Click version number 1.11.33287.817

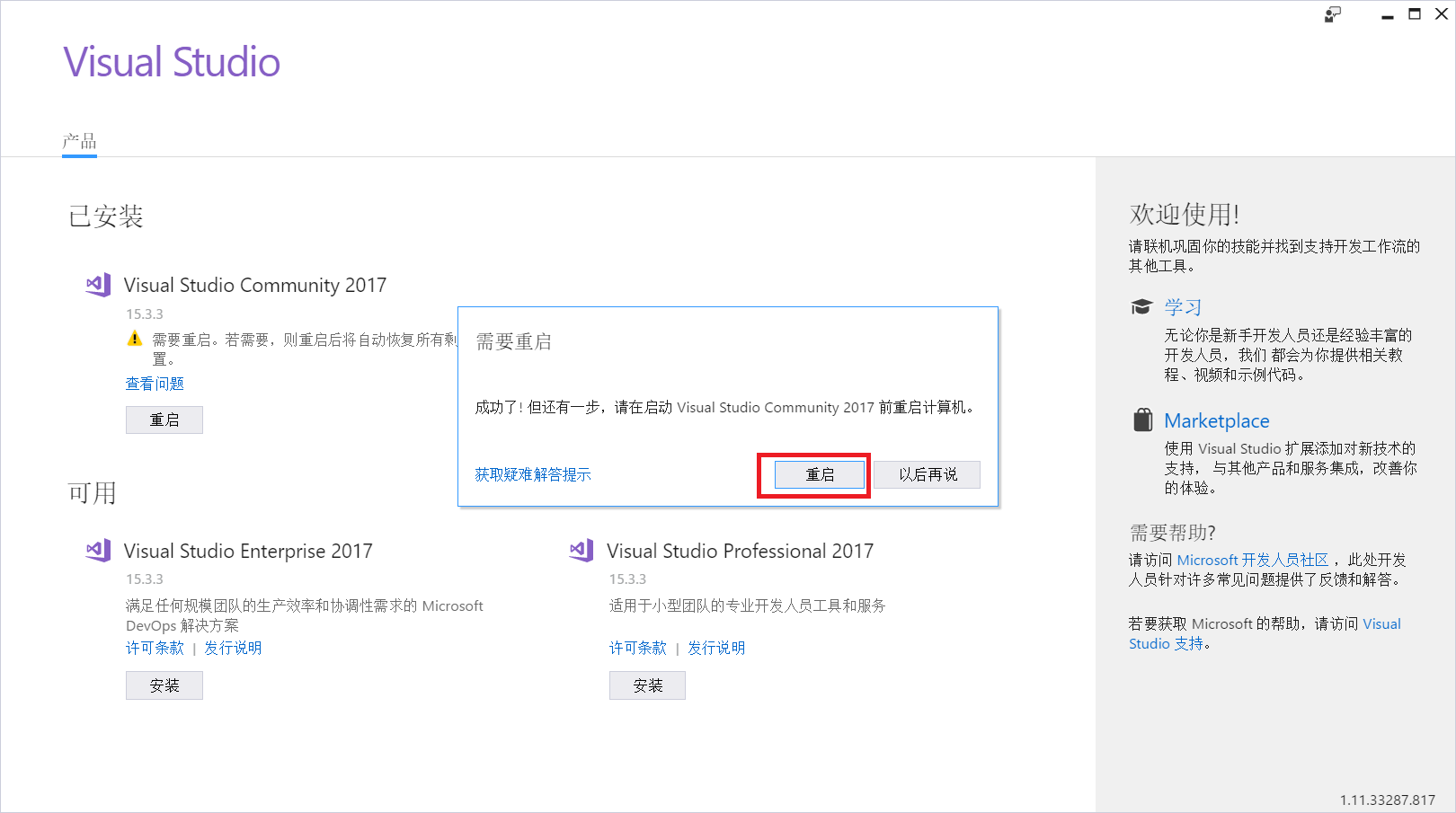coord(1388,800)
